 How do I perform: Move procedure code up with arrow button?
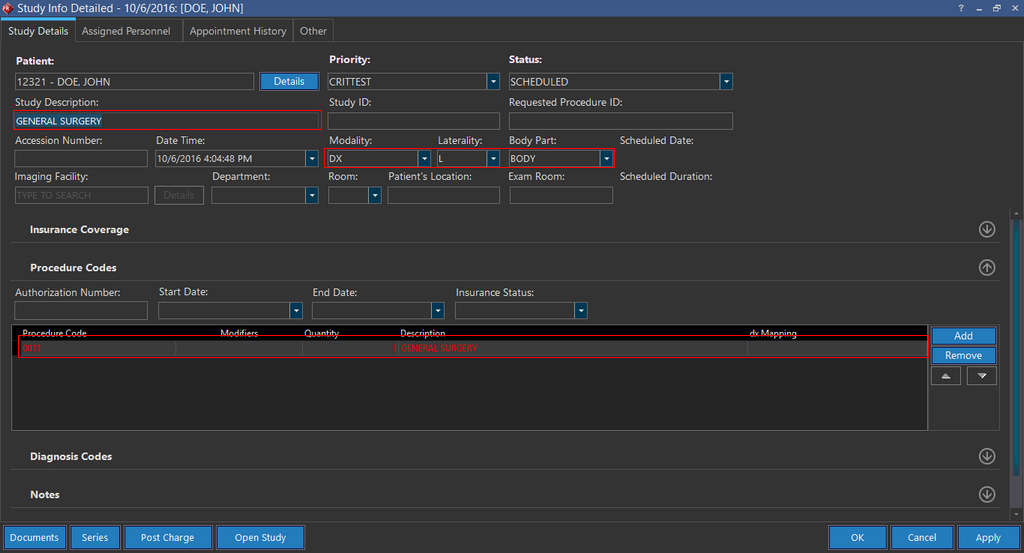[x=946, y=376]
